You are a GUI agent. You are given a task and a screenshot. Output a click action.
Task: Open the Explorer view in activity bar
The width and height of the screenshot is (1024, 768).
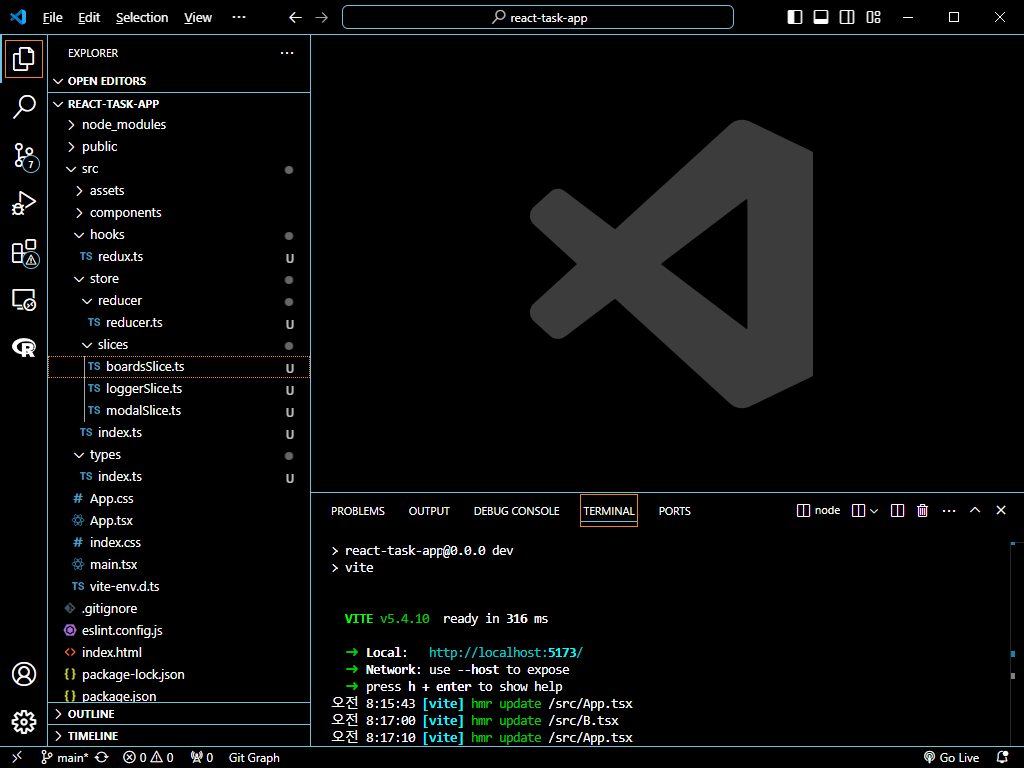(24, 59)
